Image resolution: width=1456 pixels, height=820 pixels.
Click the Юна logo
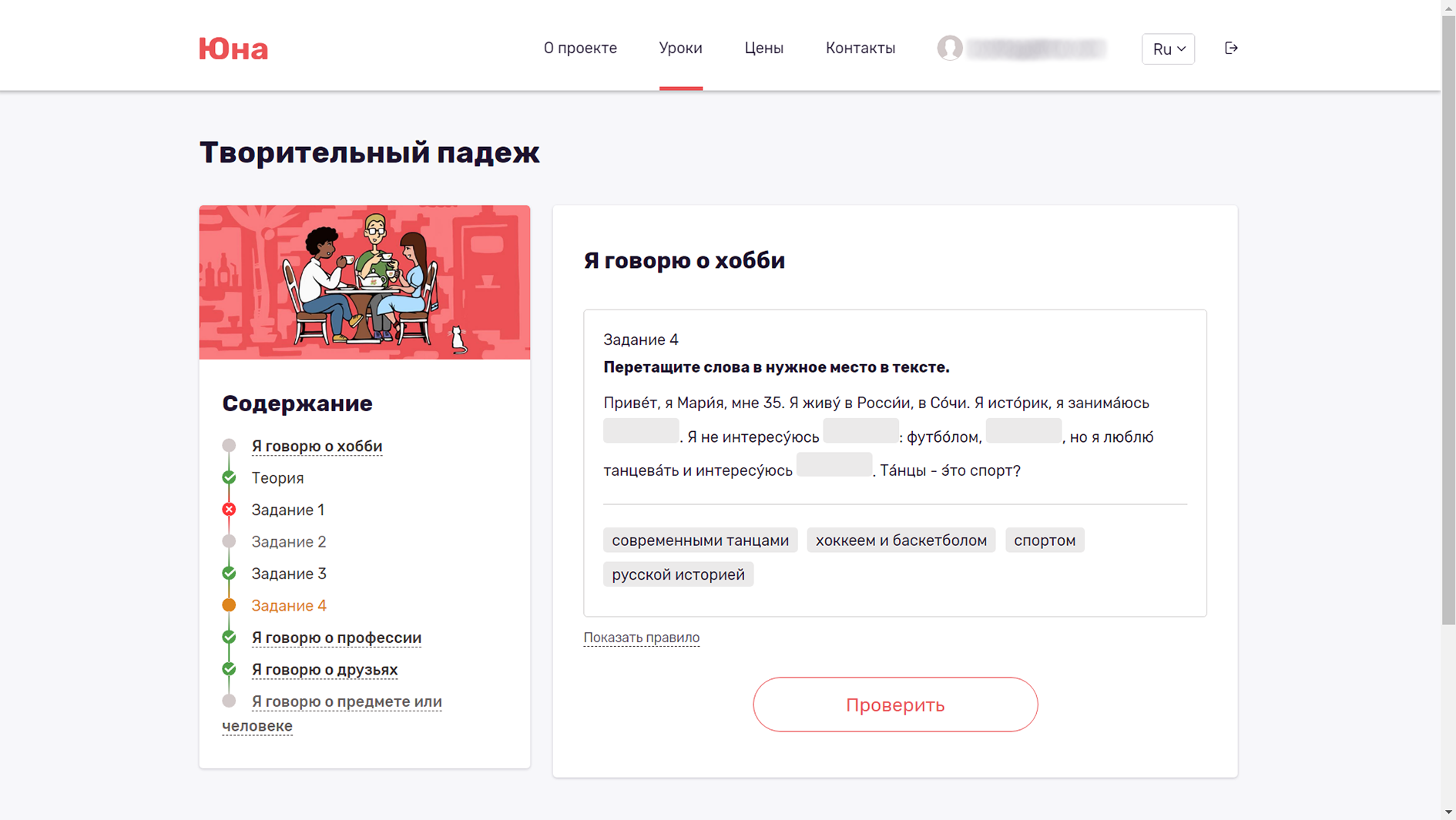[x=233, y=49]
